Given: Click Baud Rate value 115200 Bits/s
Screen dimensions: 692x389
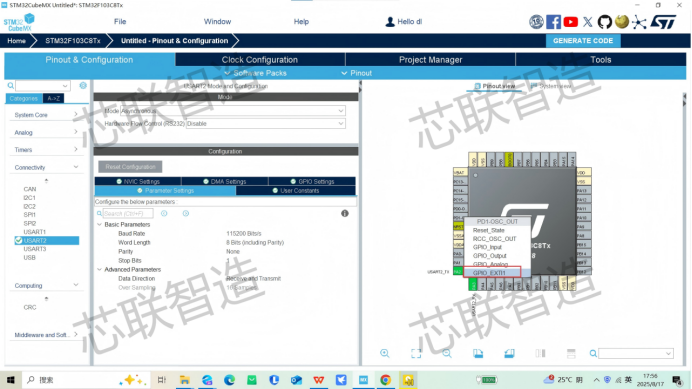Looking at the screenshot, I should click(244, 234).
